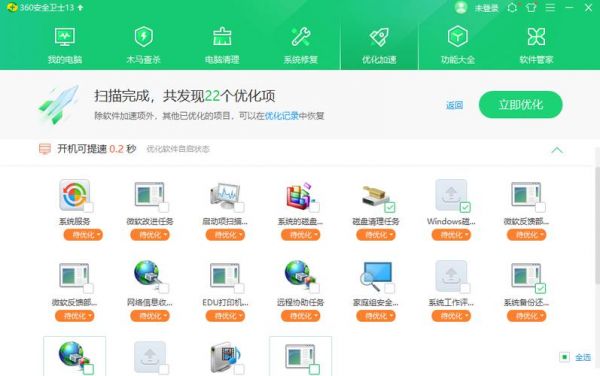Click the 立即优化 button
This screenshot has width=600, height=376.
[x=520, y=105]
